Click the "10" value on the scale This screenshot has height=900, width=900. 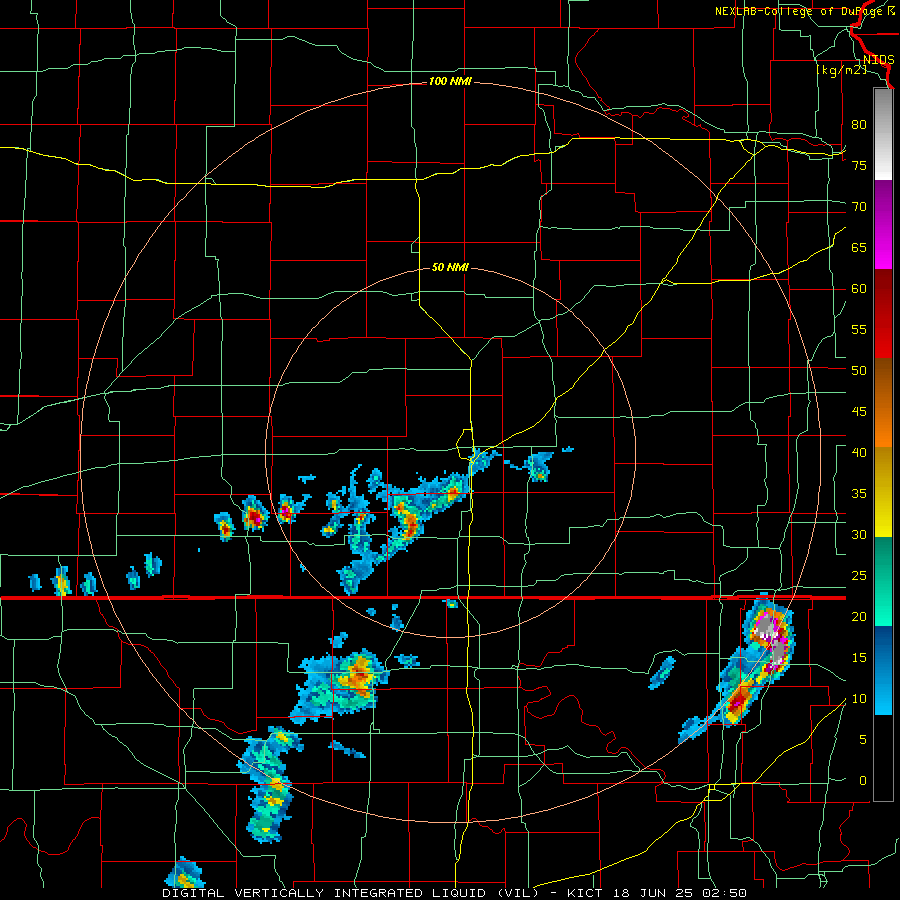pos(859,699)
